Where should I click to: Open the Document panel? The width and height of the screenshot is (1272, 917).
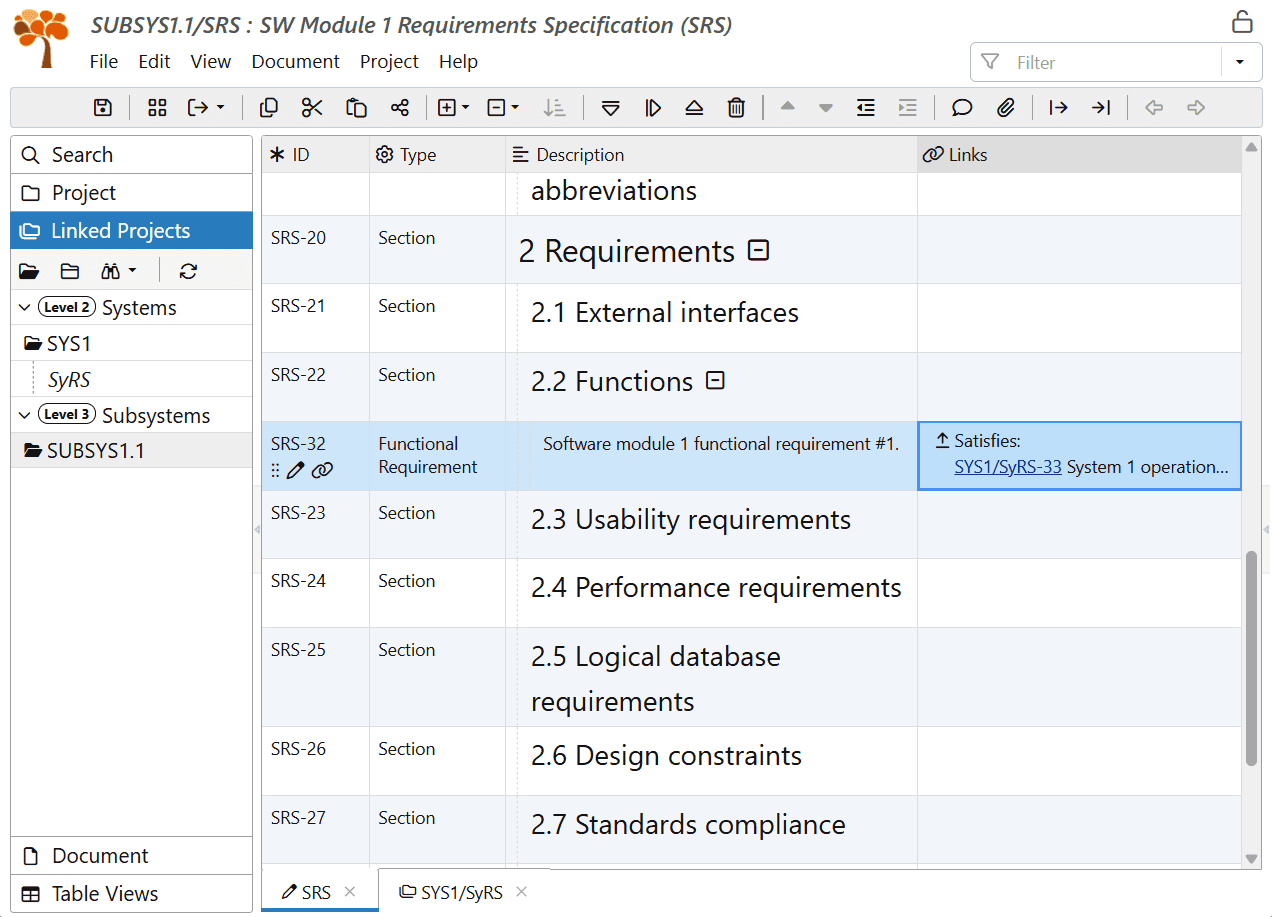(132, 856)
